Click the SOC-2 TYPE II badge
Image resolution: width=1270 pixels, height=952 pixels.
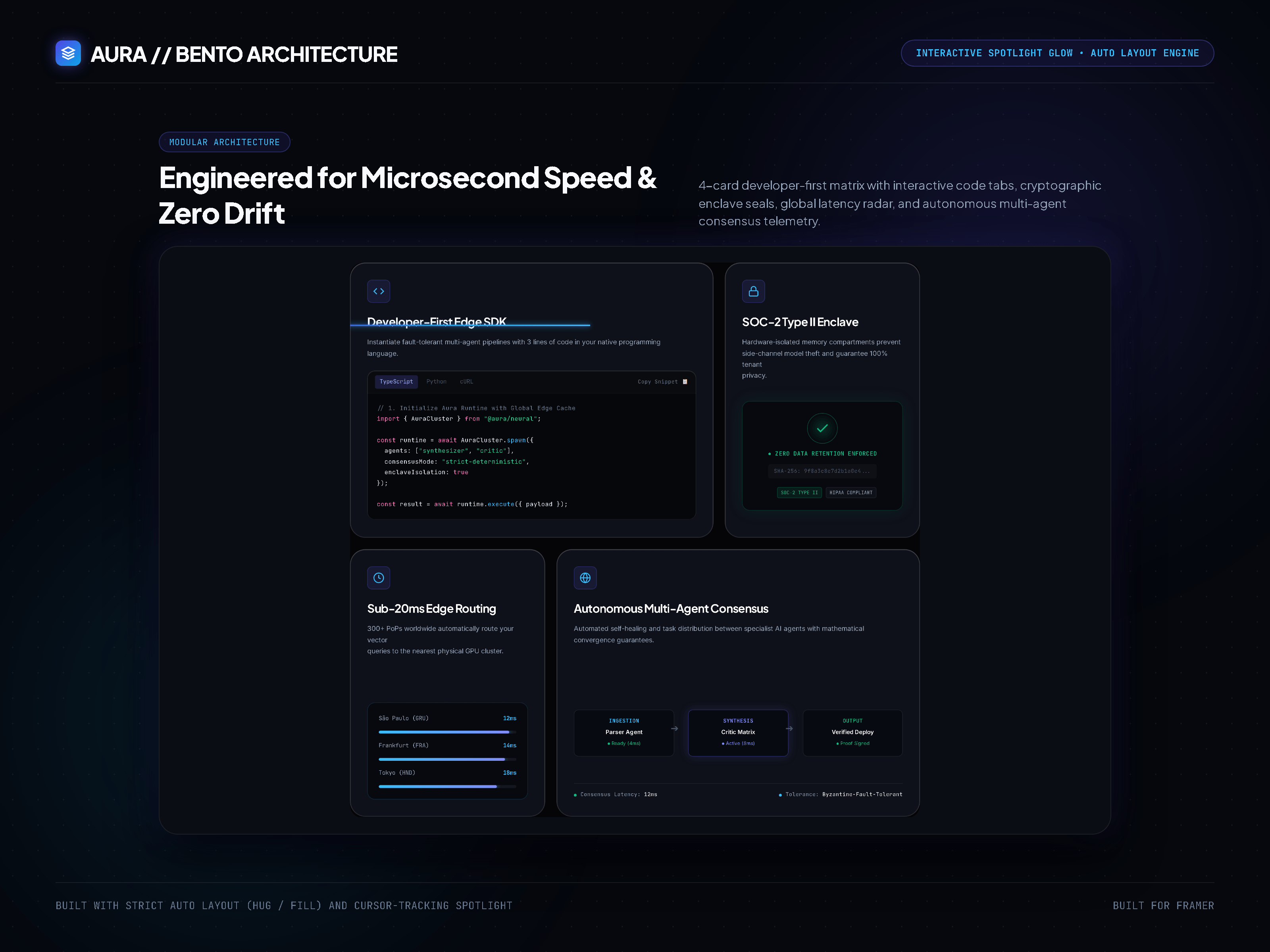(x=799, y=492)
